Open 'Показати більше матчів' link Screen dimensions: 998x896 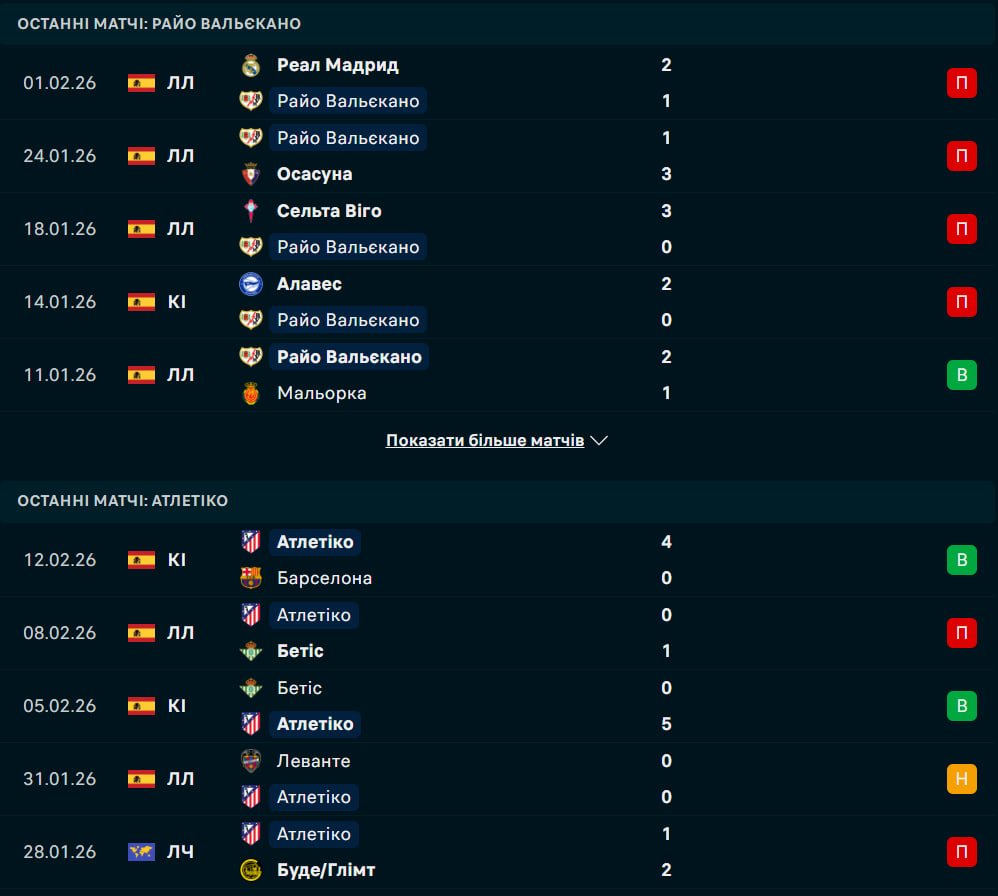[485, 440]
